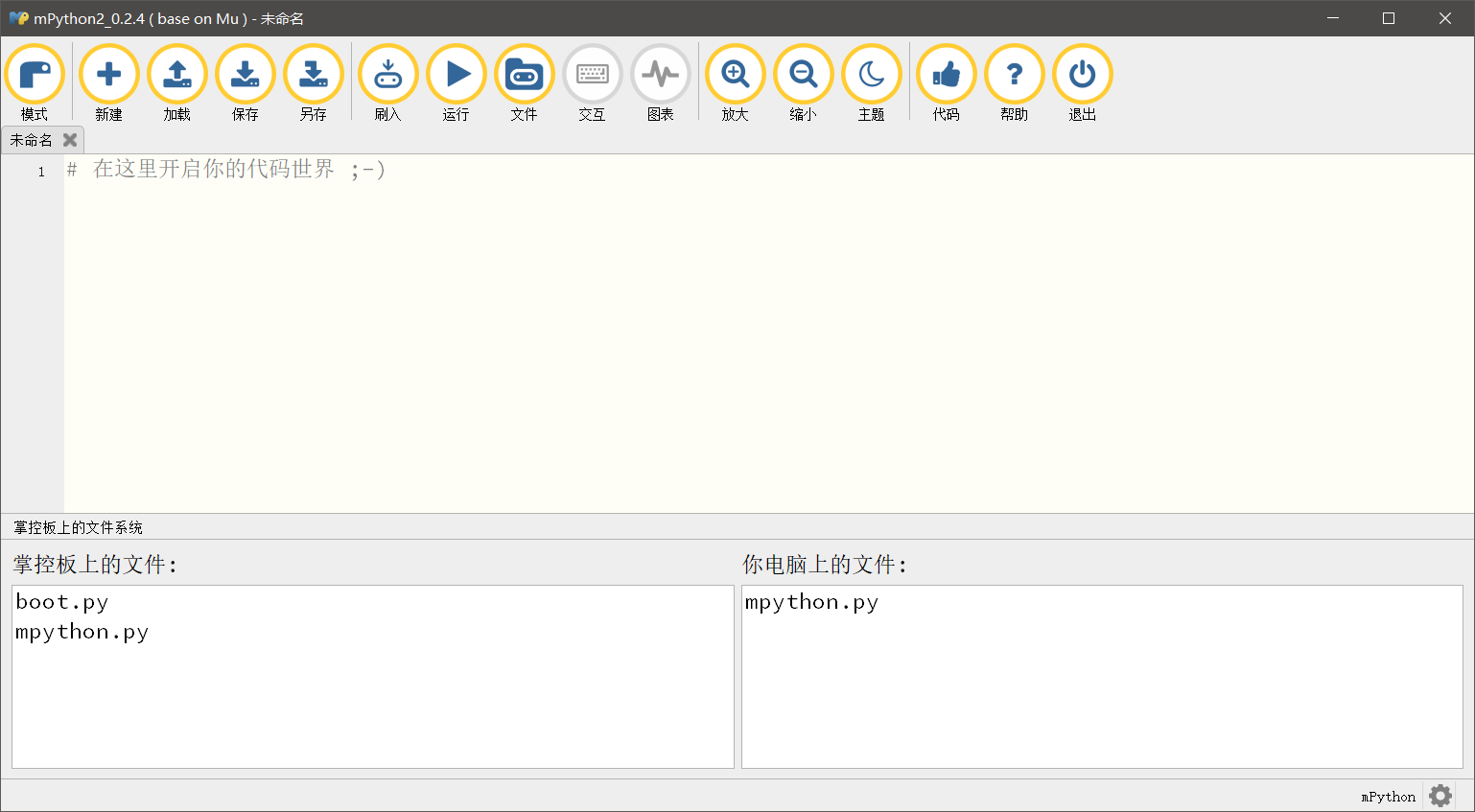1475x812 pixels.
Task: Click the 你电脑上的文件 heading
Action: [824, 565]
